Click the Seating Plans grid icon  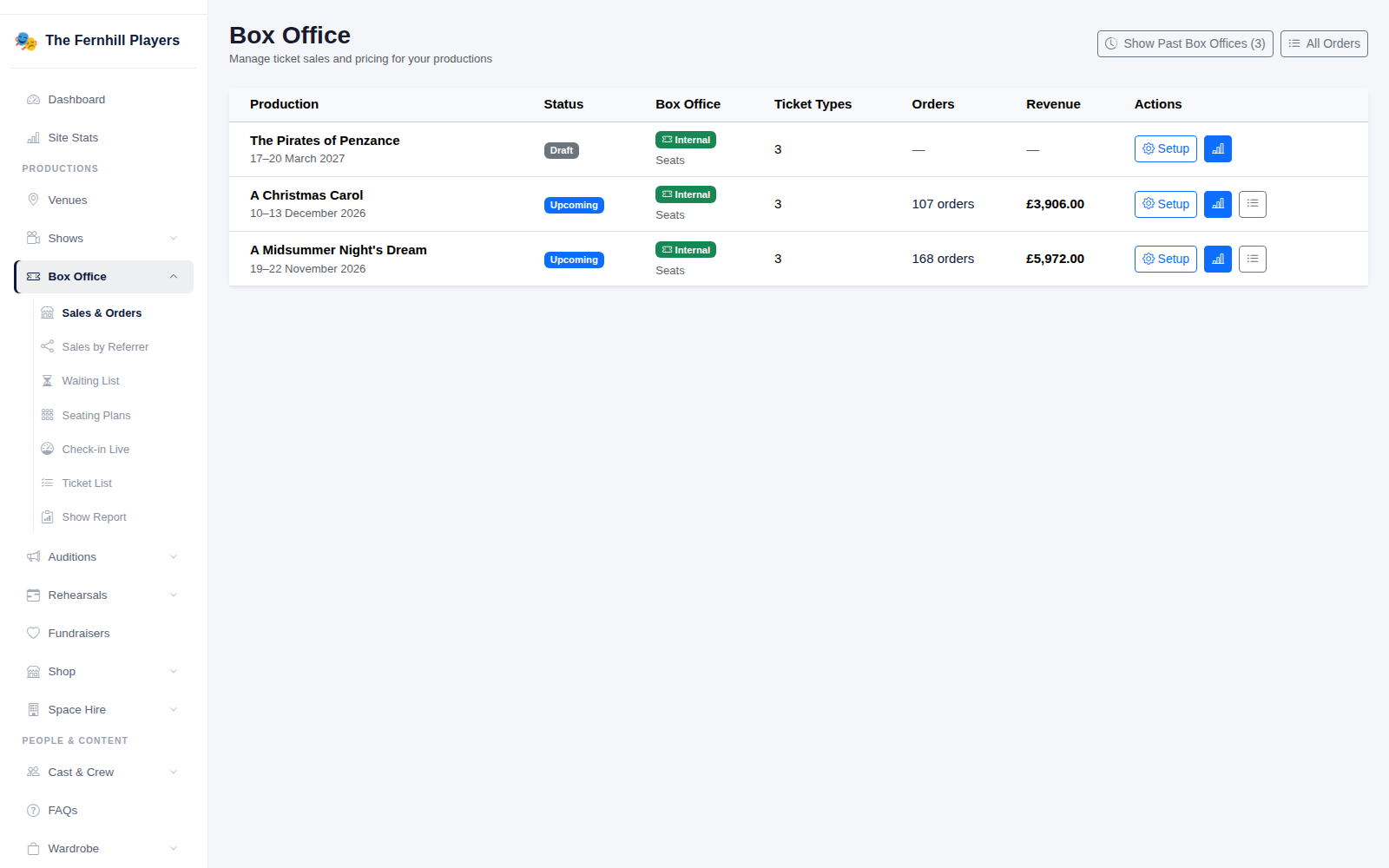(47, 415)
